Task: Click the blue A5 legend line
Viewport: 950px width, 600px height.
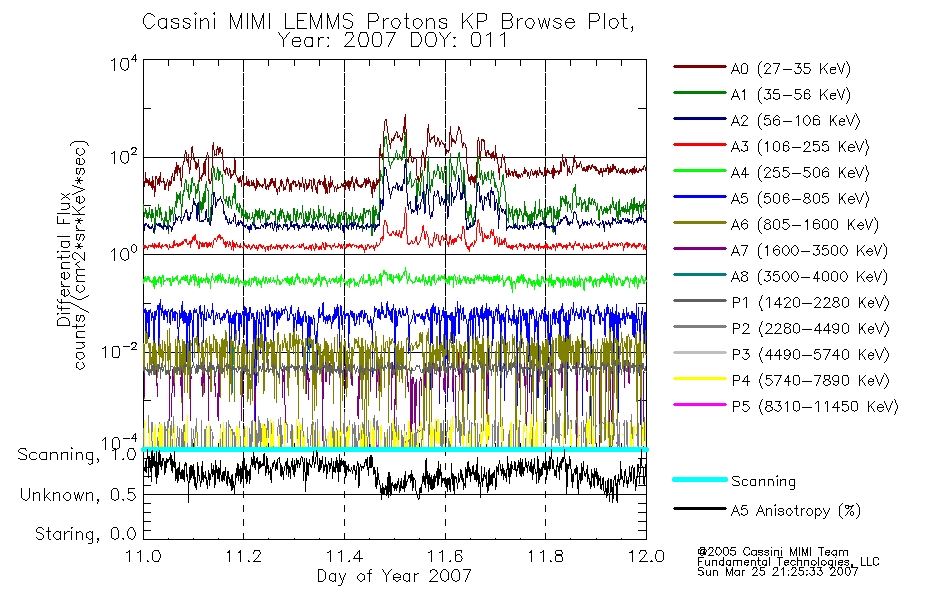Action: (x=699, y=197)
